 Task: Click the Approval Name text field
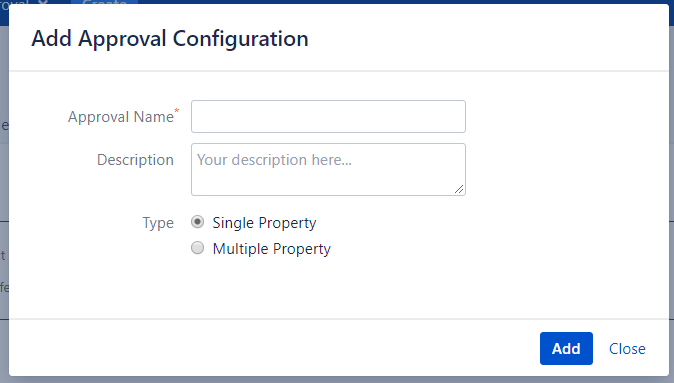pyautogui.click(x=328, y=116)
